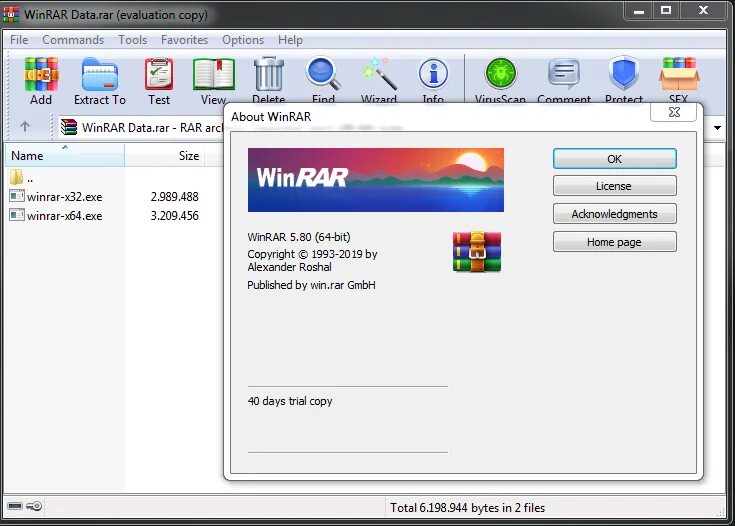Screen dimensions: 735x526
Task: Run the VirusScan bug toolbar icon
Action: tap(500, 74)
